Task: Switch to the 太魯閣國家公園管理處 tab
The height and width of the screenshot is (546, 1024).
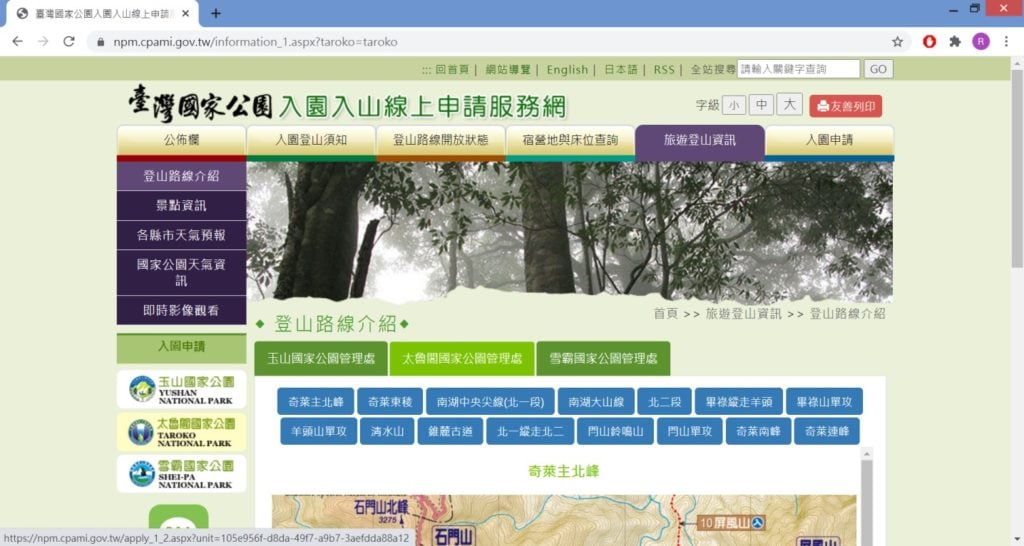Action: point(462,359)
